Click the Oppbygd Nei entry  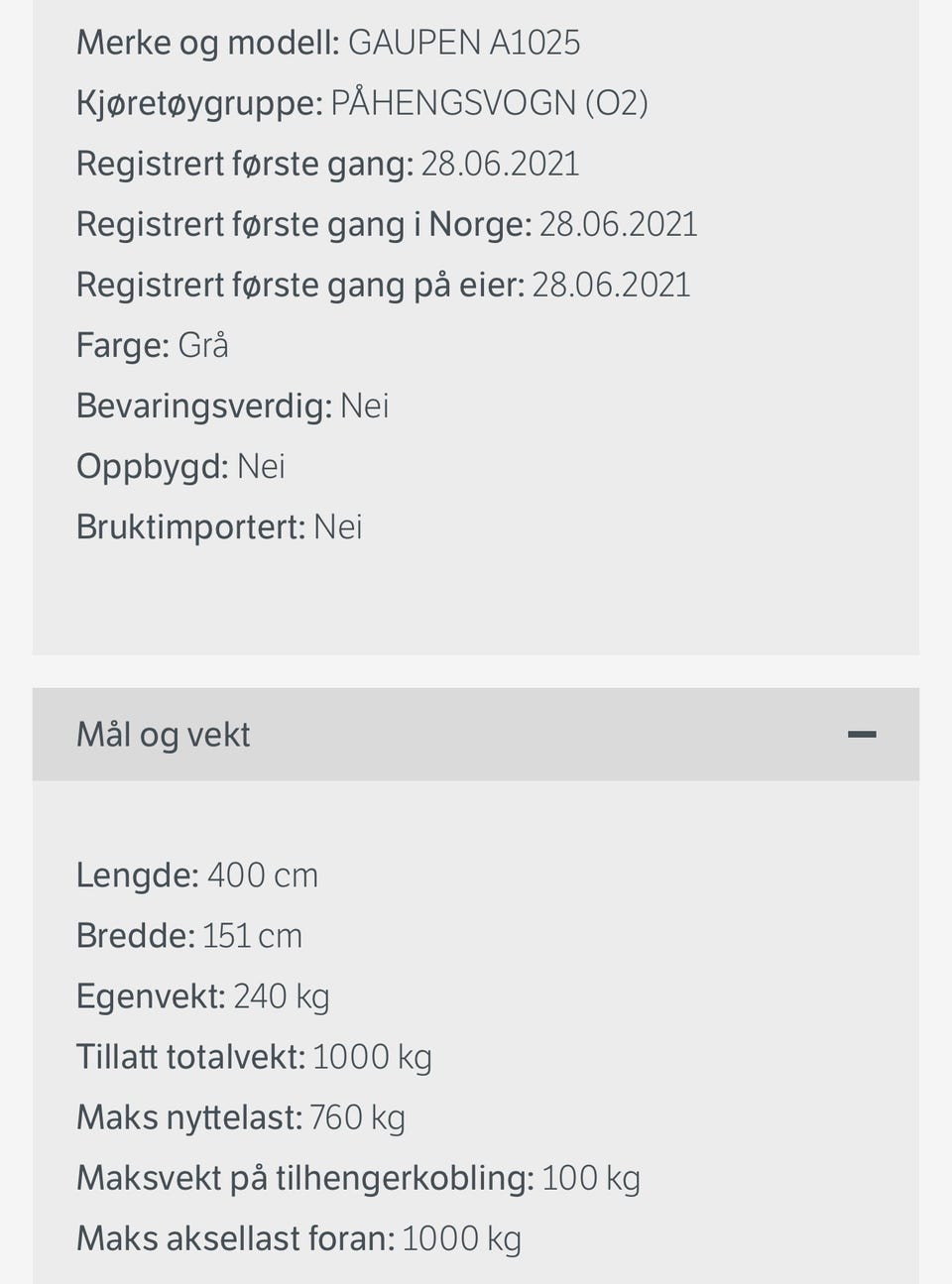[180, 466]
